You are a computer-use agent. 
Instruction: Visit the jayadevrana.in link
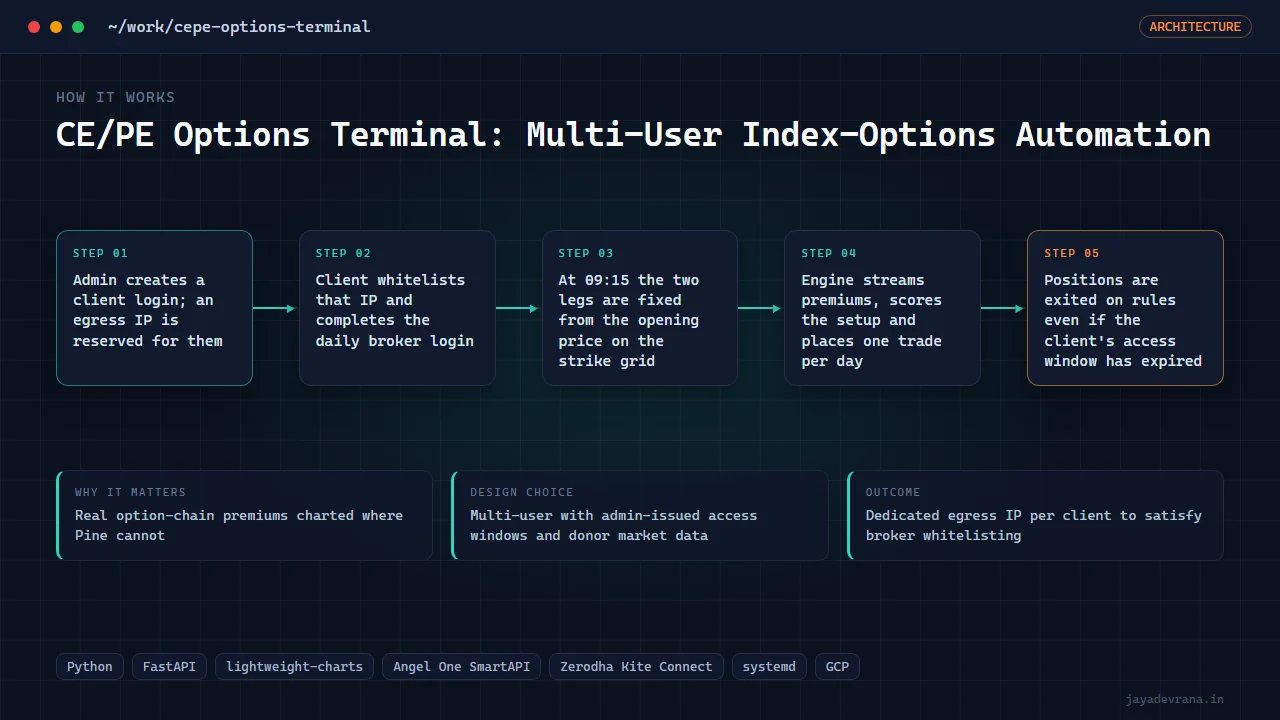(1174, 700)
